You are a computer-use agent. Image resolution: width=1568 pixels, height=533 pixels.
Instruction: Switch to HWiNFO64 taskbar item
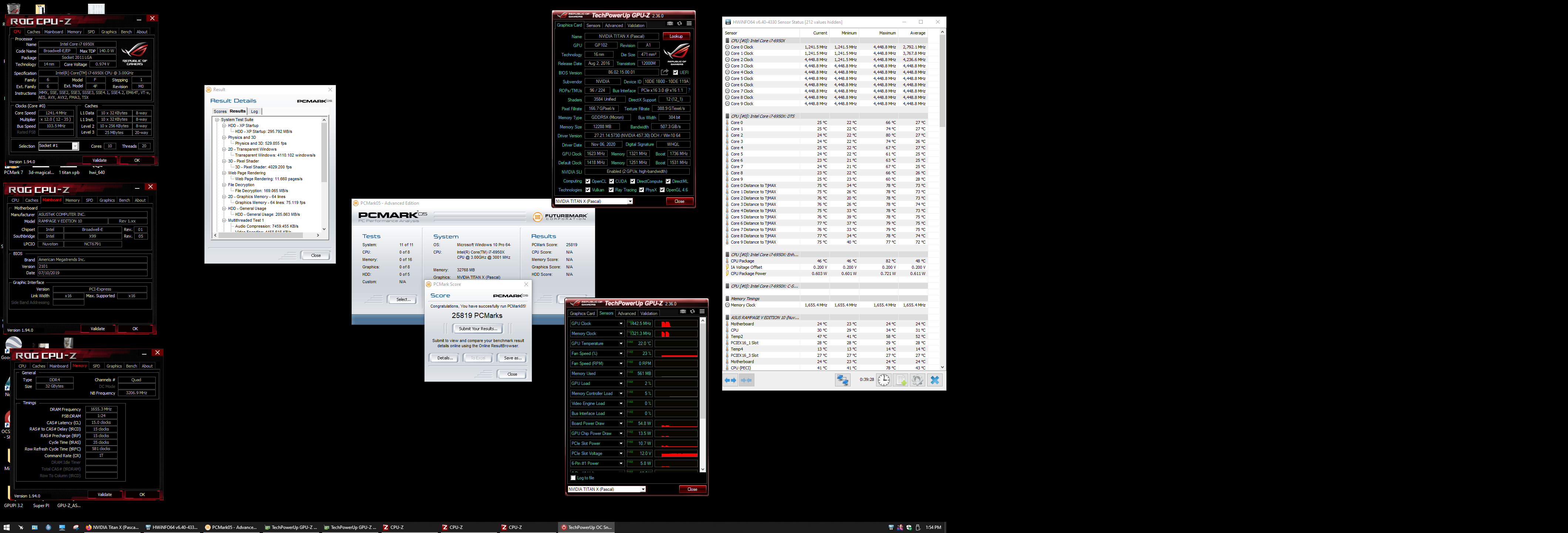(x=172, y=527)
